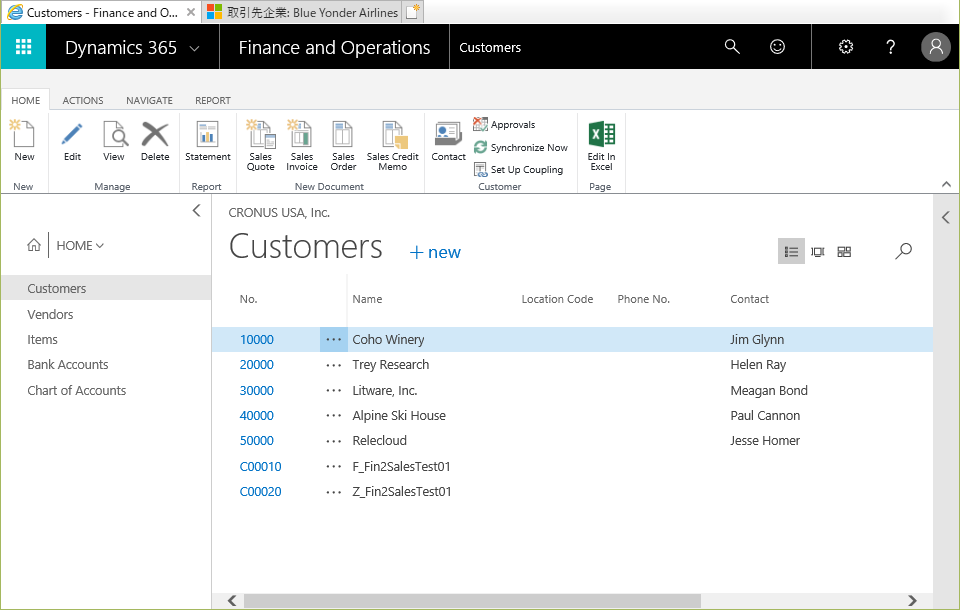Open customer number 30000
This screenshot has height=610, width=960.
(257, 390)
